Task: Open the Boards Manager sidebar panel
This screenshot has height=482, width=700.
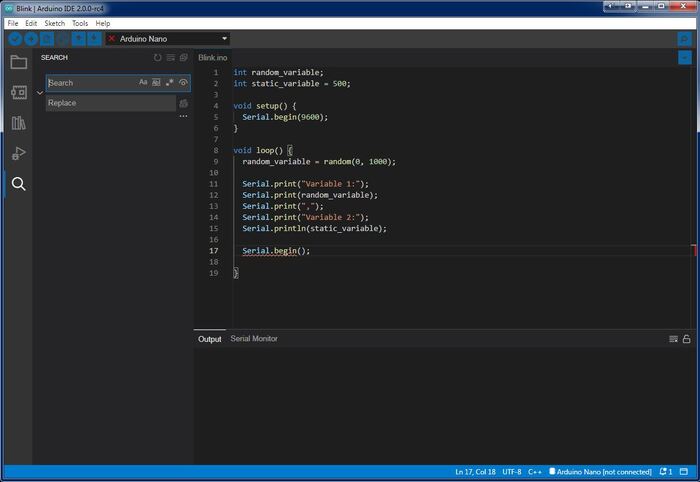Action: [18, 92]
